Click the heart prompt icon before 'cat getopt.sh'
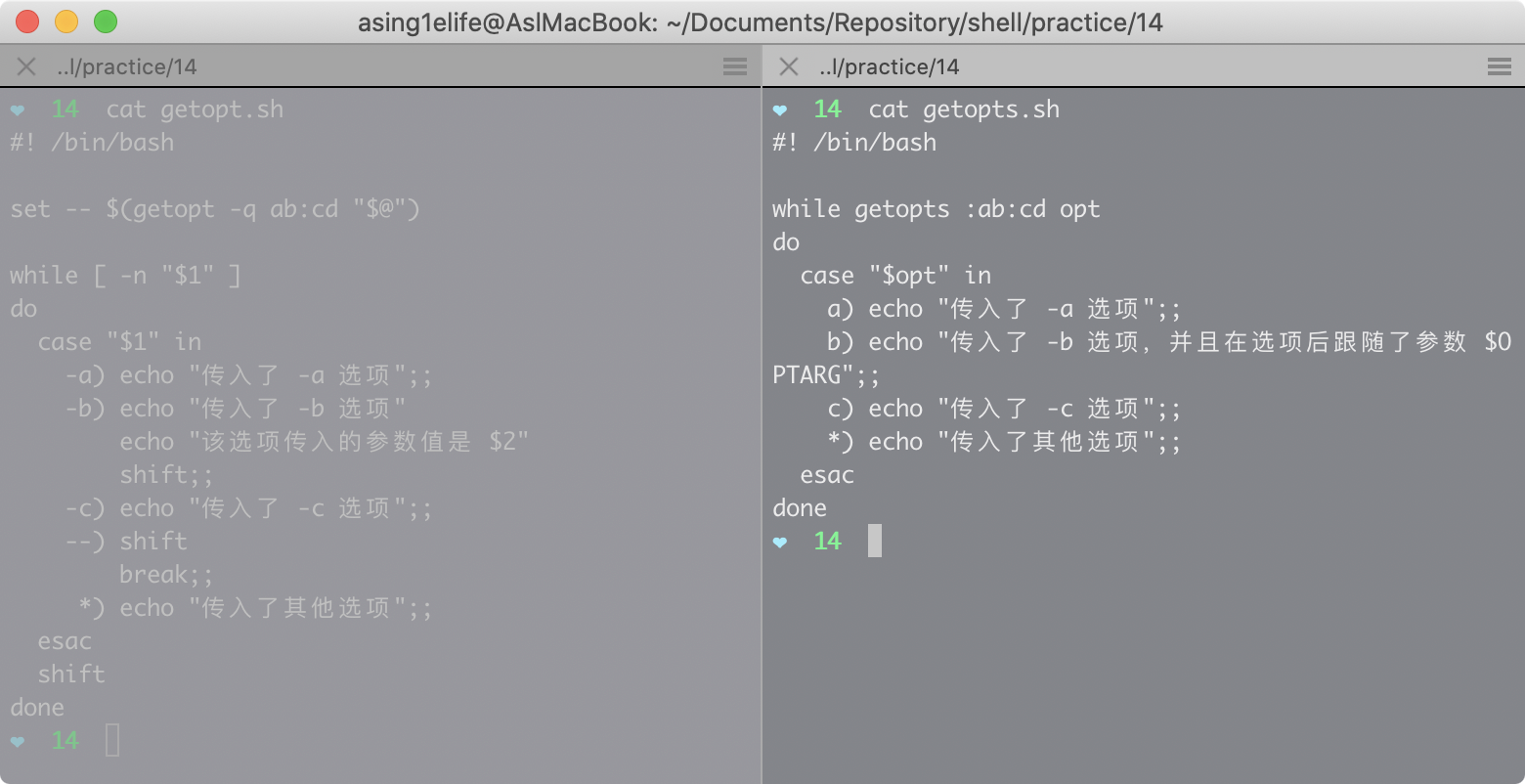Screen dimensions: 1525x784 (x=18, y=109)
